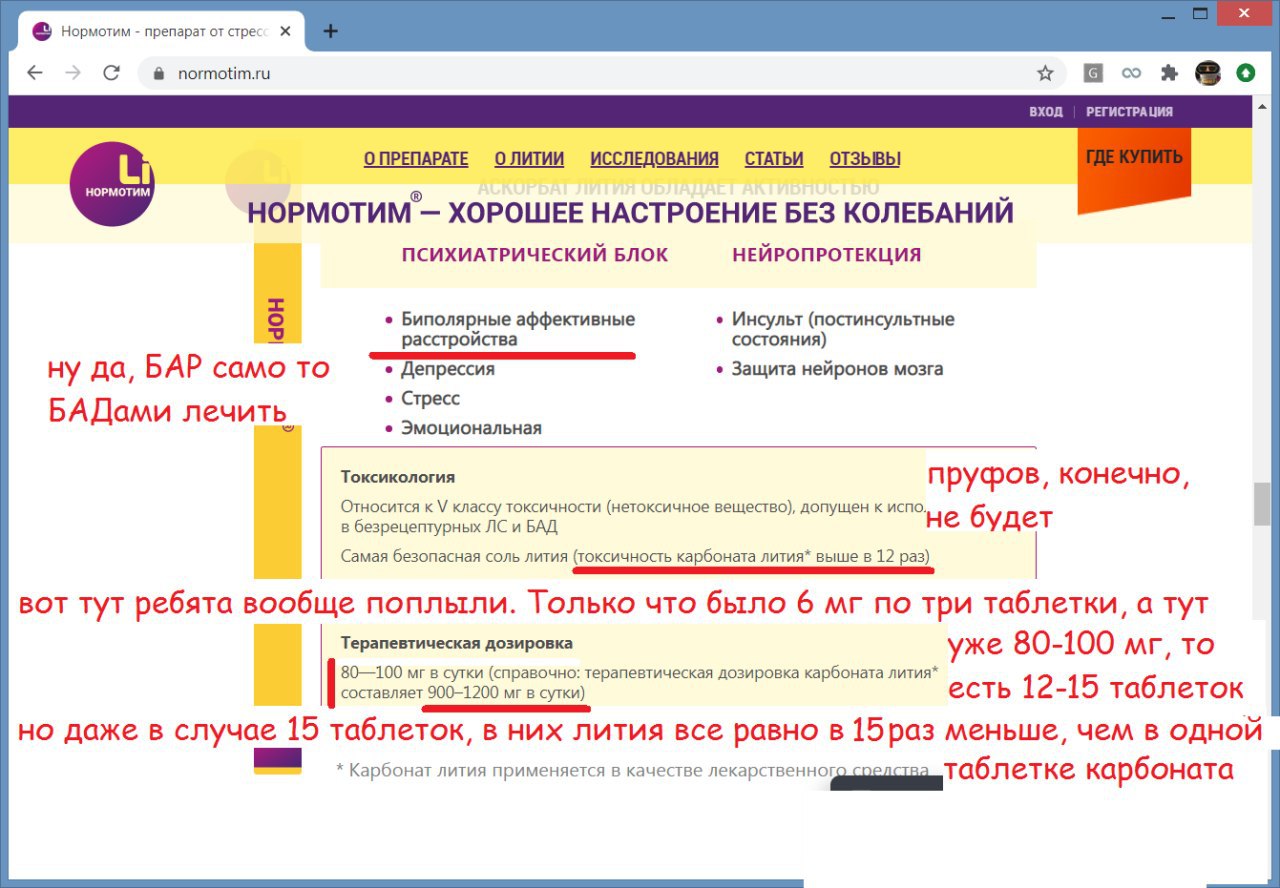Open the ИССЛЕДОВАНИЯ menu item
1280x888 pixels.
[654, 158]
